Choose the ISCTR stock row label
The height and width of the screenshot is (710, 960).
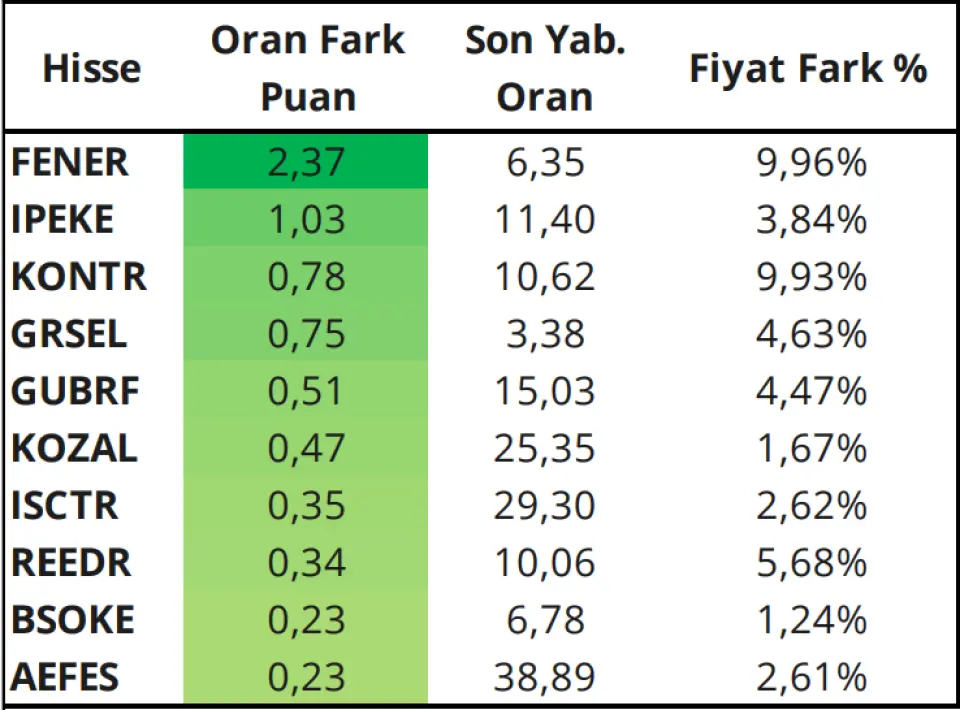point(64,506)
